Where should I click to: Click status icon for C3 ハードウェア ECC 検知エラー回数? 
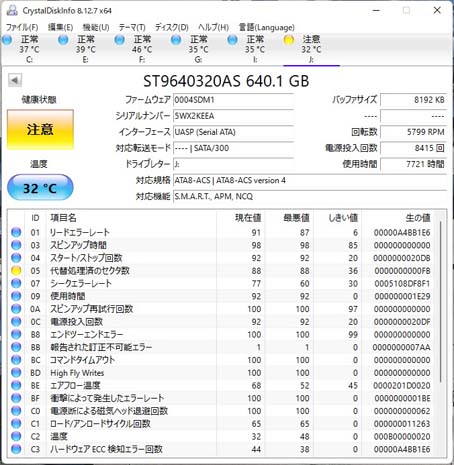point(16,449)
